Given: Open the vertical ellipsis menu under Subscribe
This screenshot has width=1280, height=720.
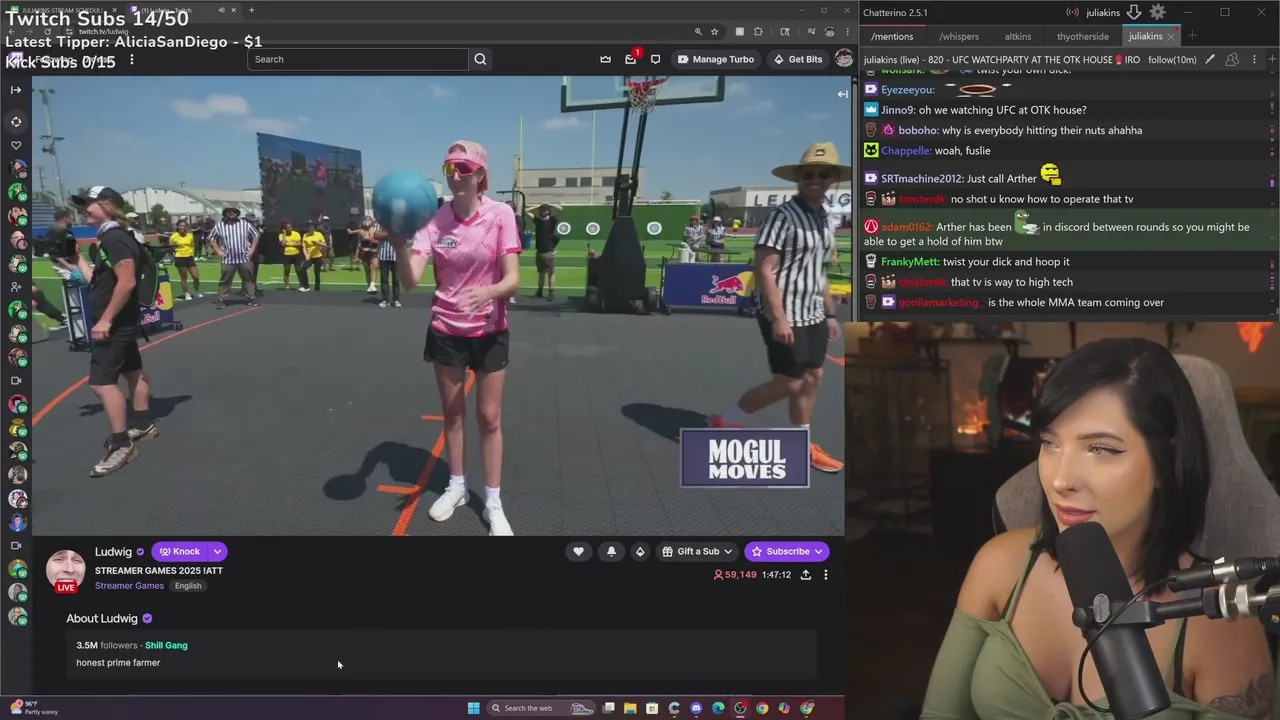Looking at the screenshot, I should point(825,575).
